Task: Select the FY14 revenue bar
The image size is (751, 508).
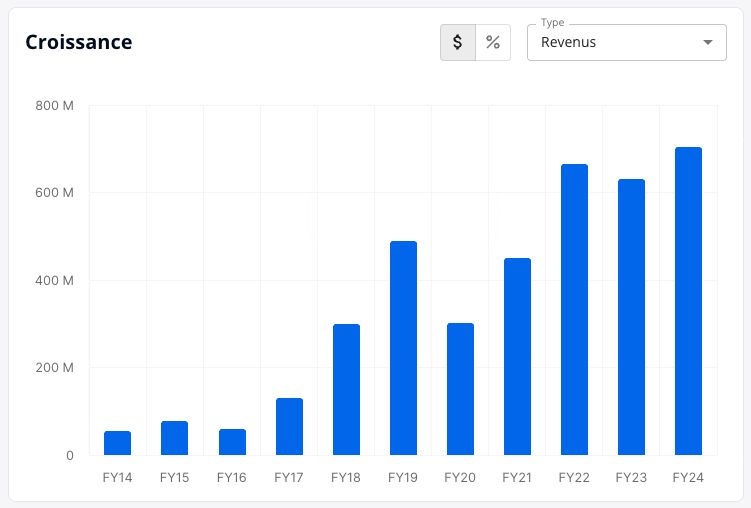Action: click(117, 443)
